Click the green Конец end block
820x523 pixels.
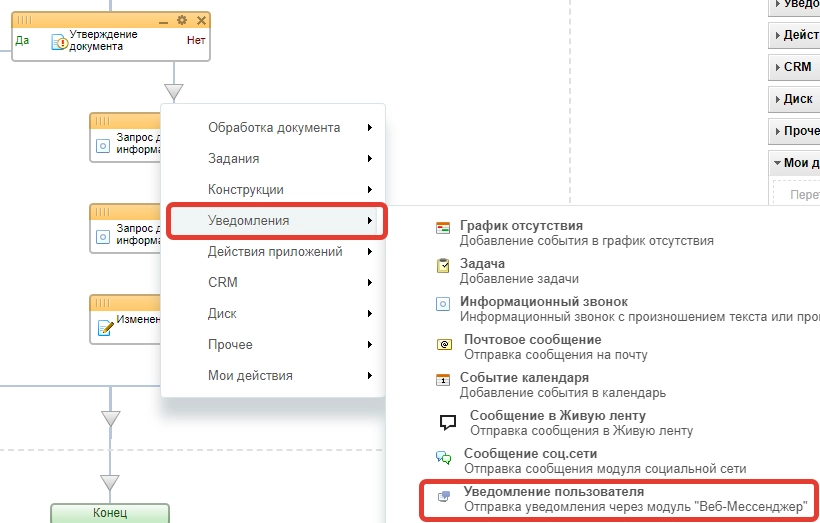(x=110, y=513)
